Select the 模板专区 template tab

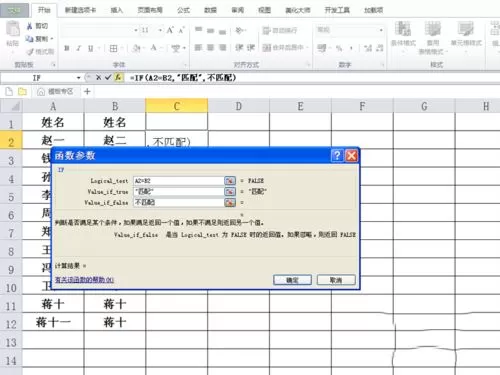coord(55,91)
